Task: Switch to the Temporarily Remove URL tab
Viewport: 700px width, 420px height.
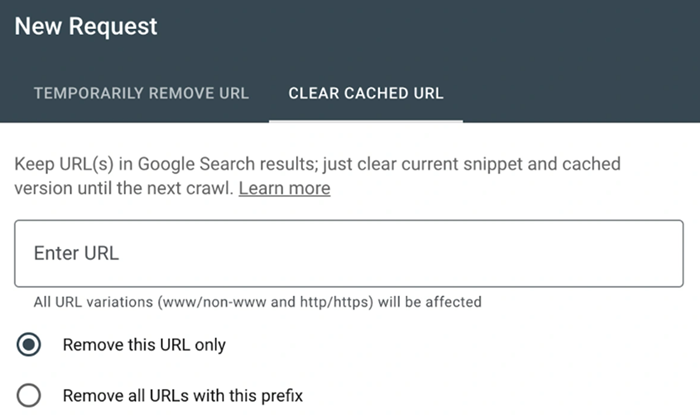Action: [x=141, y=93]
